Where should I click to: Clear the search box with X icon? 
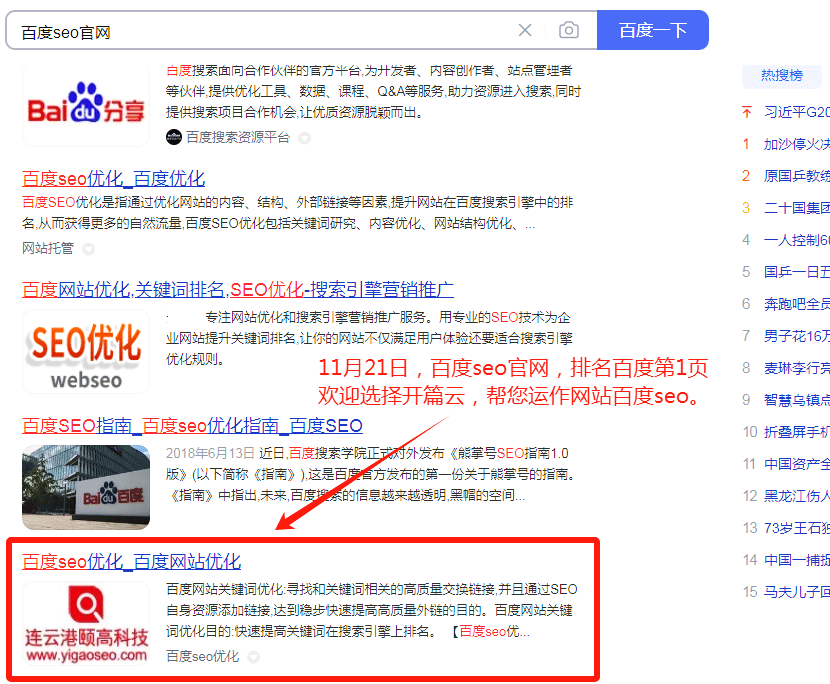pyautogui.click(x=525, y=31)
